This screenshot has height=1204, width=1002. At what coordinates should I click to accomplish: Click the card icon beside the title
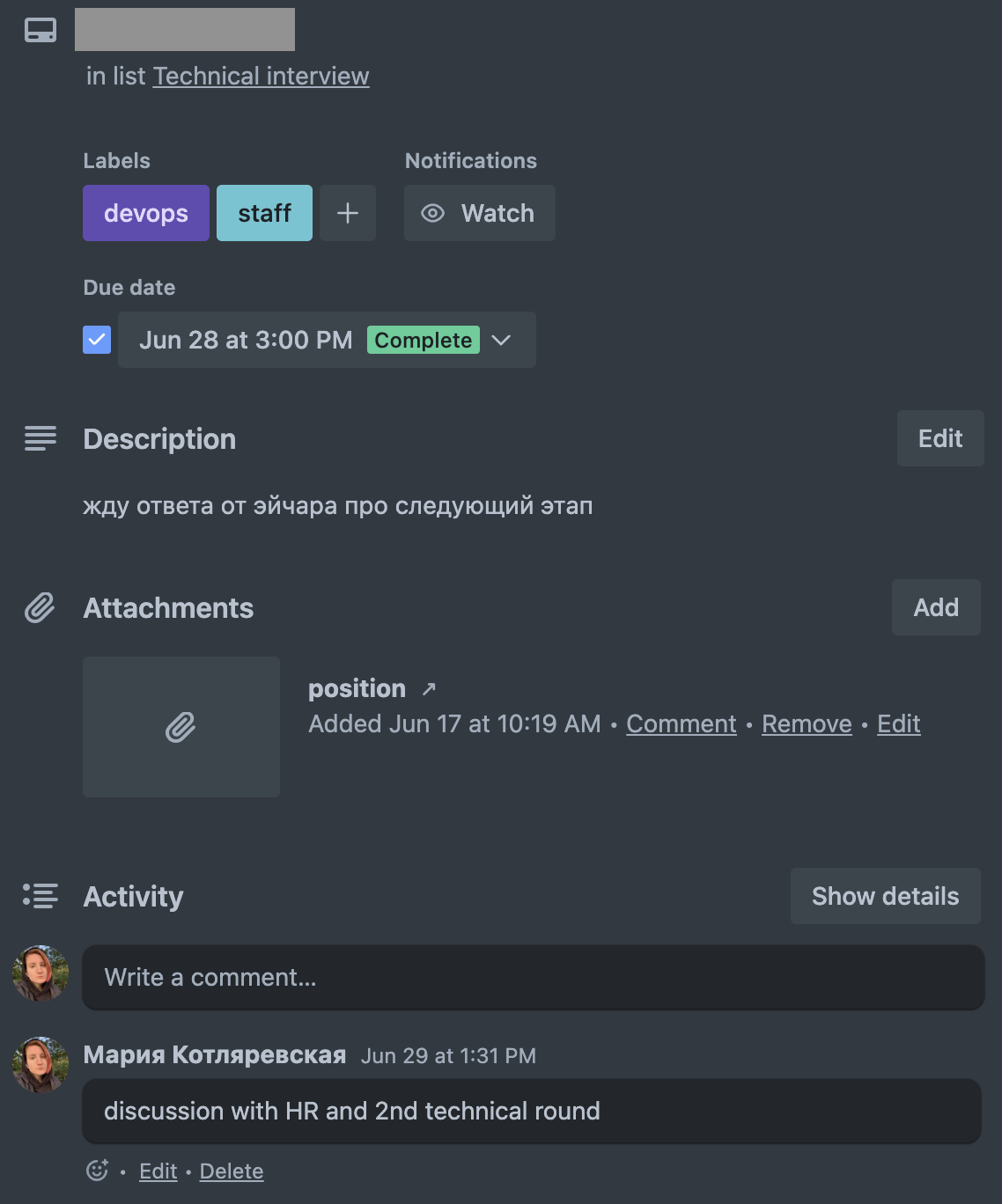coord(41,31)
